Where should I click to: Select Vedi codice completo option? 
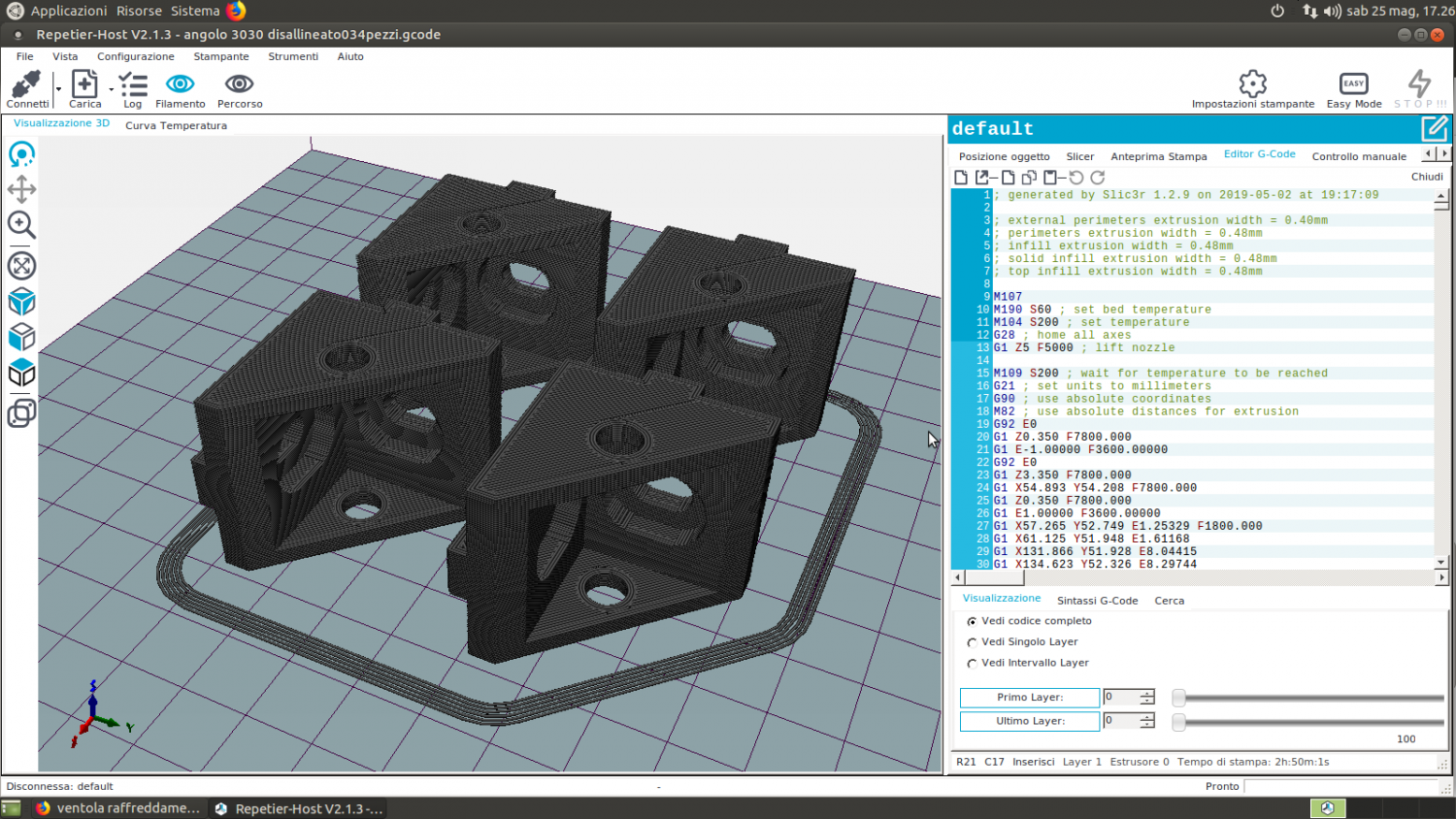(1029, 621)
